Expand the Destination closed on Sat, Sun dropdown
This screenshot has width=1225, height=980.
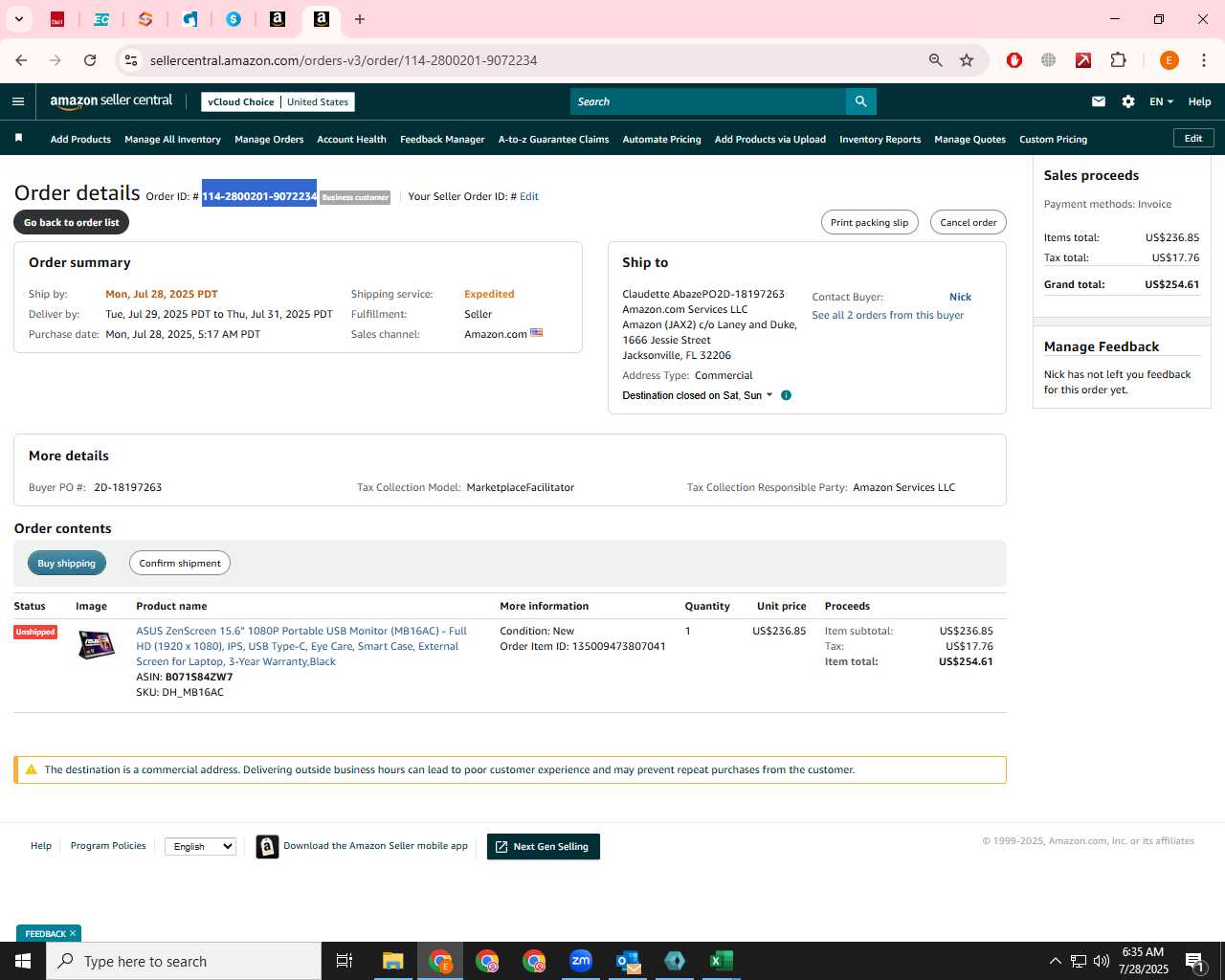click(697, 395)
